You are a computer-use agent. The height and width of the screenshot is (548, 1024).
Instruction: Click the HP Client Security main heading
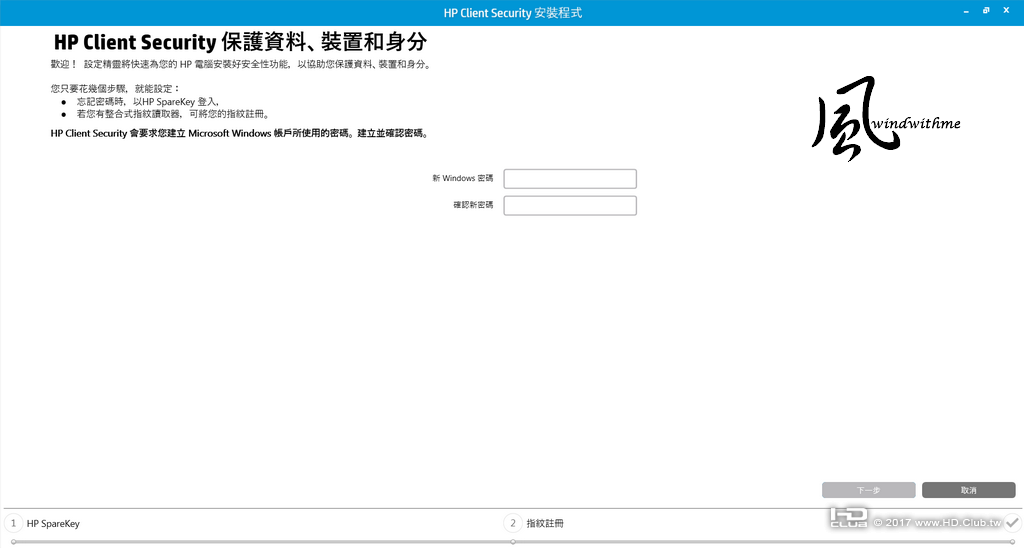point(240,42)
